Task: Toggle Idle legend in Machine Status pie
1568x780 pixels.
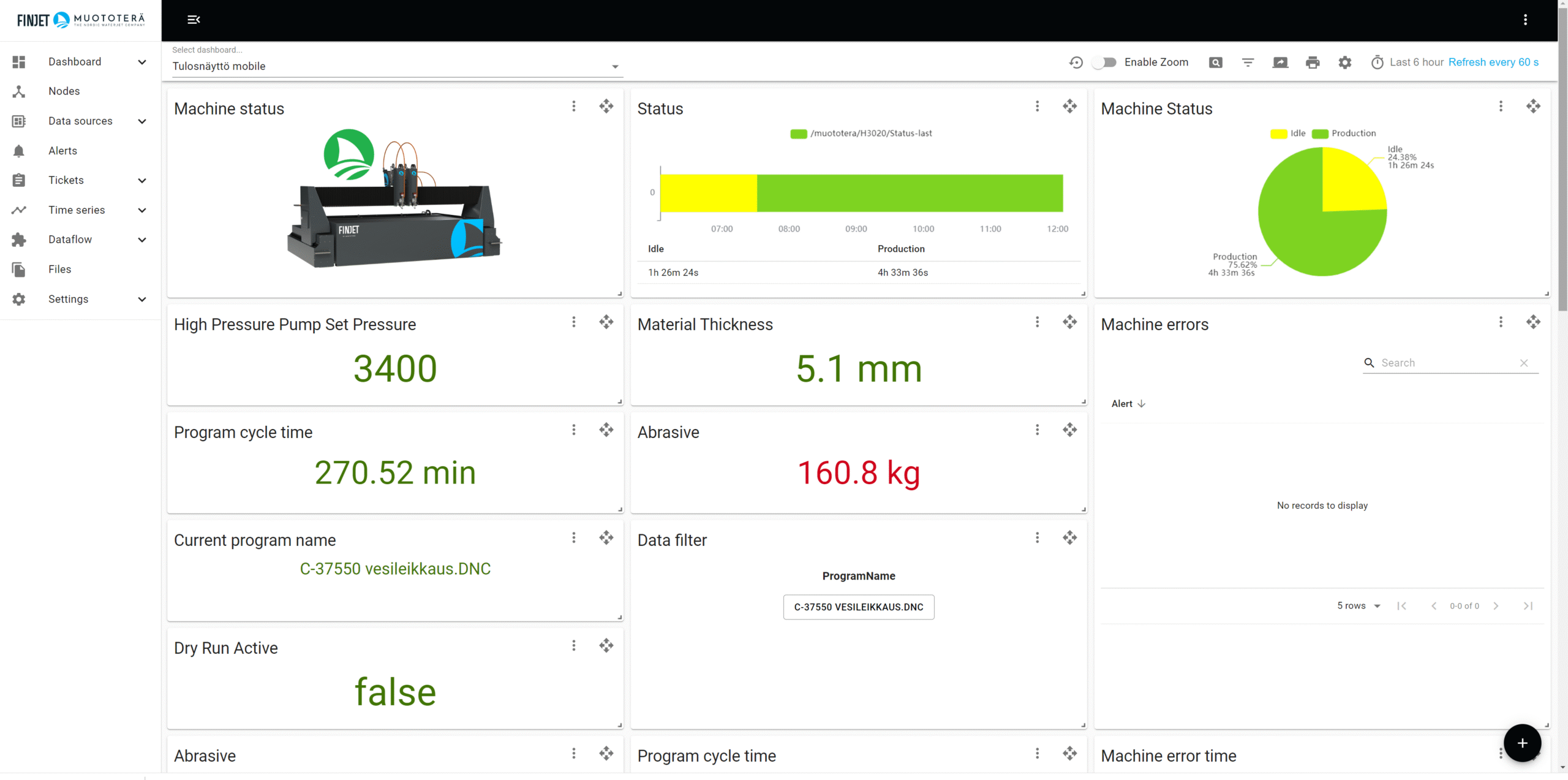Action: point(1288,134)
